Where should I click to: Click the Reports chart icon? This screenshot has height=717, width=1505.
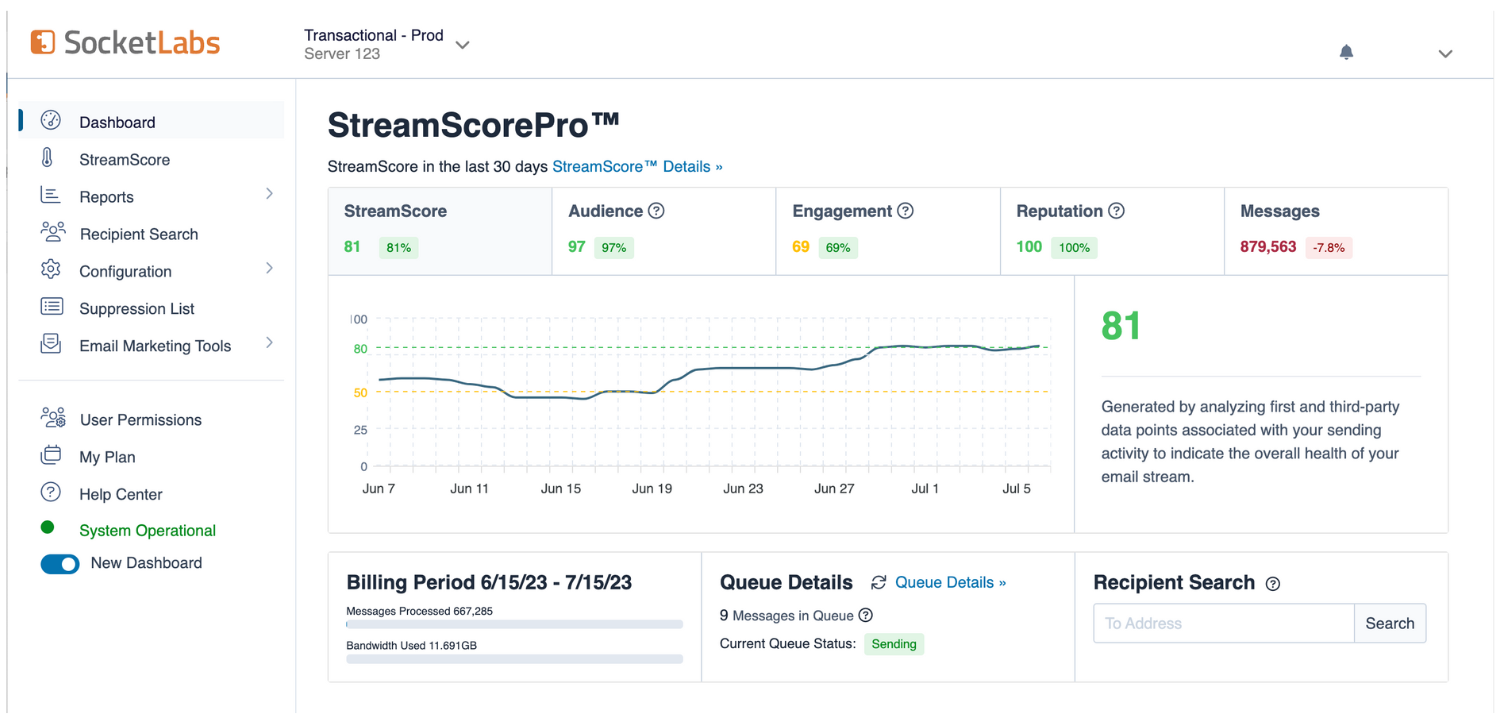click(x=50, y=195)
